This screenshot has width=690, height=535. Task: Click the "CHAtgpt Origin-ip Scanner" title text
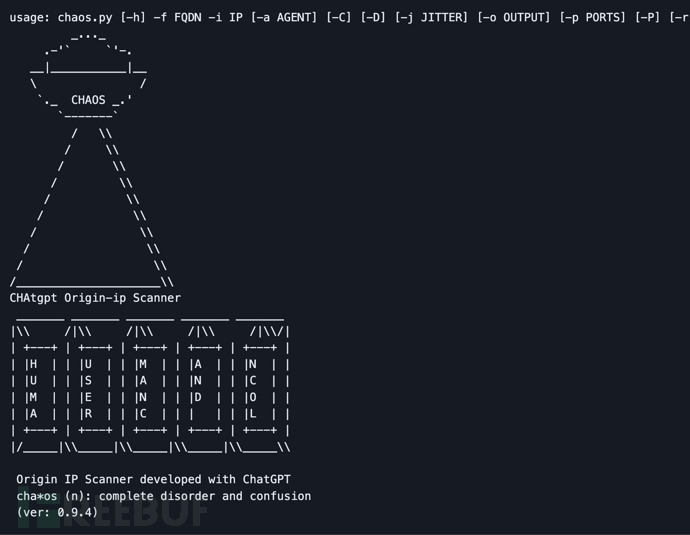point(95,298)
